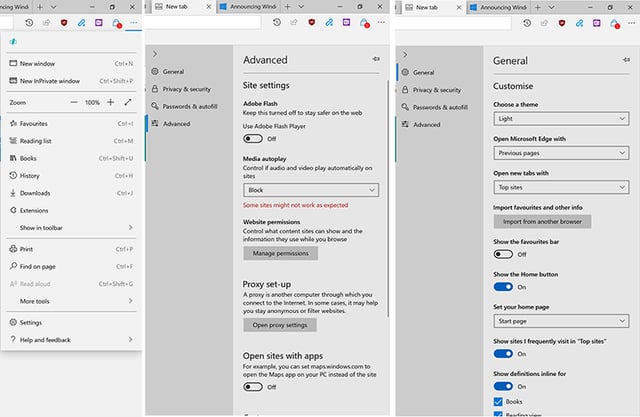Click History icon in middle window toolbar
Image resolution: width=640 pixels, height=417 pixels.
277,22
